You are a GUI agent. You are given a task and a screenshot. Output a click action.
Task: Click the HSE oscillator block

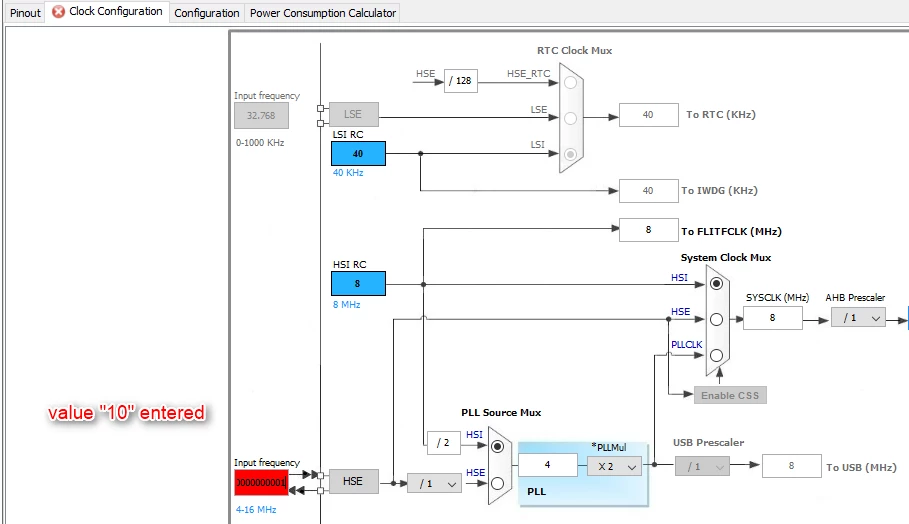point(354,482)
